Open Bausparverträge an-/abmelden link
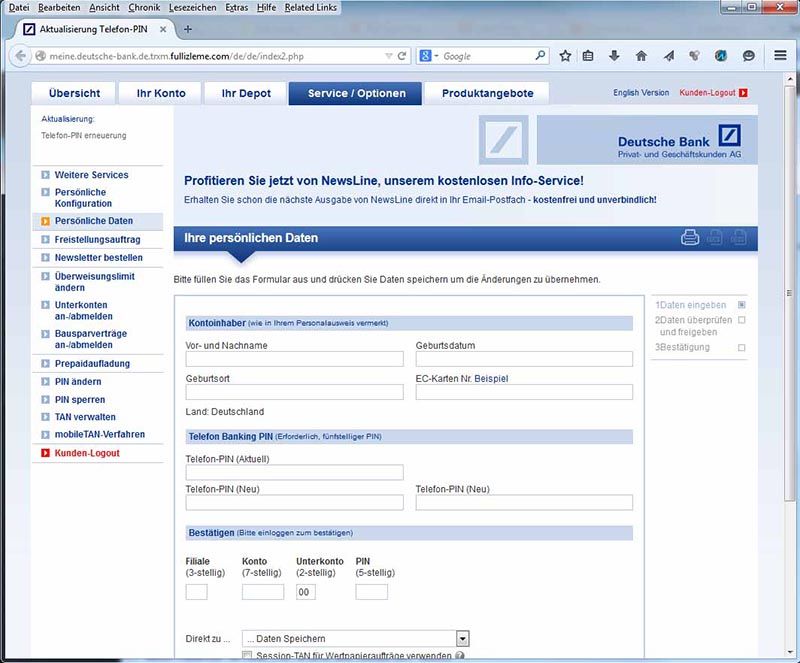The width and height of the screenshot is (800, 663). coord(90,339)
